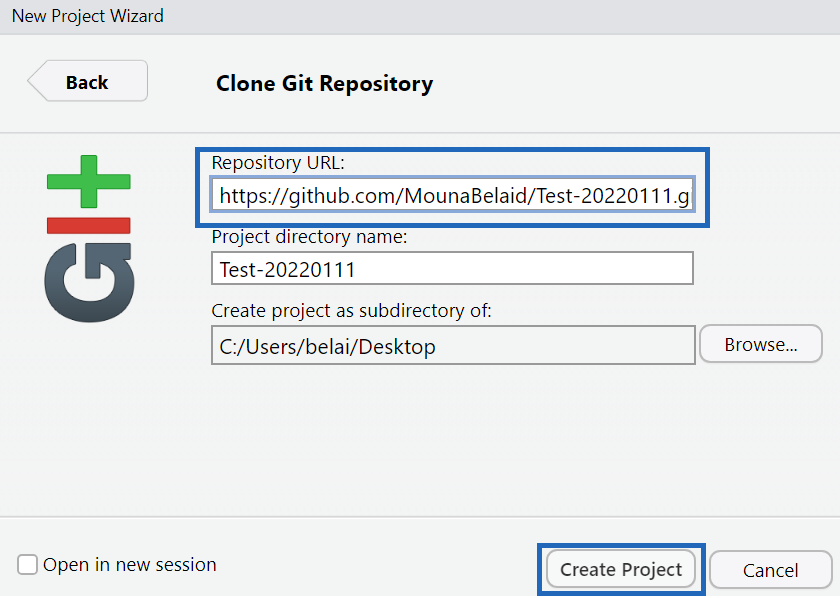Click the red minus bar in Git logo

click(x=89, y=226)
